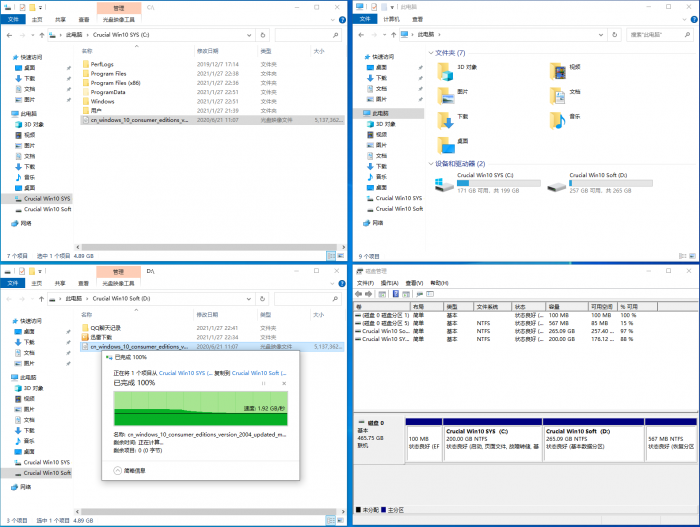The width and height of the screenshot is (700, 527).
Task: Open the 计算机 ribbon tab in 此电脑 window
Action: (x=391, y=18)
